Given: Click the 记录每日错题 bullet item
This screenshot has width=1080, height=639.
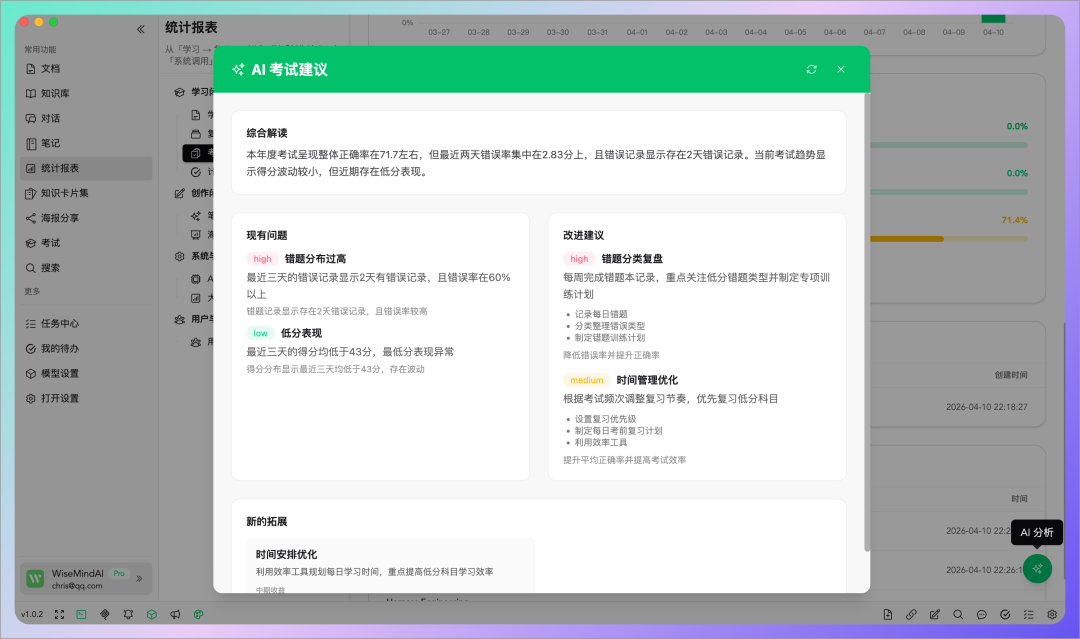Looking at the screenshot, I should pyautogui.click(x=601, y=314).
